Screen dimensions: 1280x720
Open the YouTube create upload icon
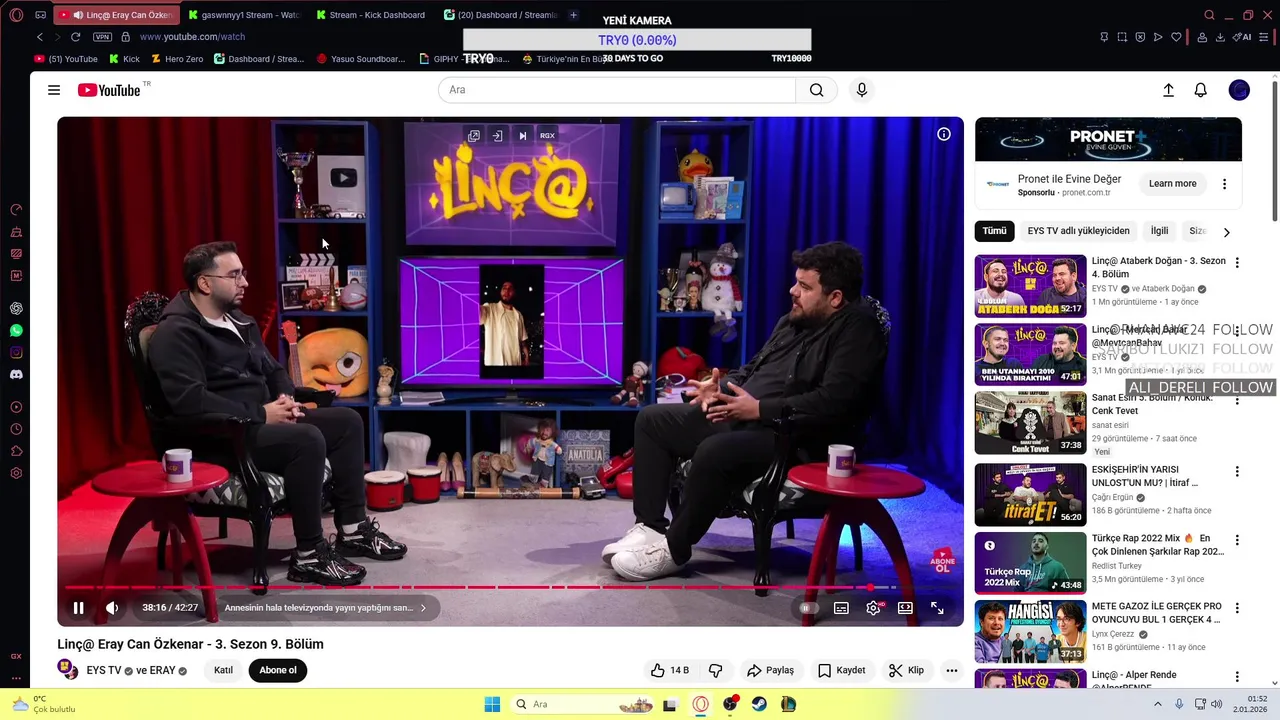click(1168, 90)
